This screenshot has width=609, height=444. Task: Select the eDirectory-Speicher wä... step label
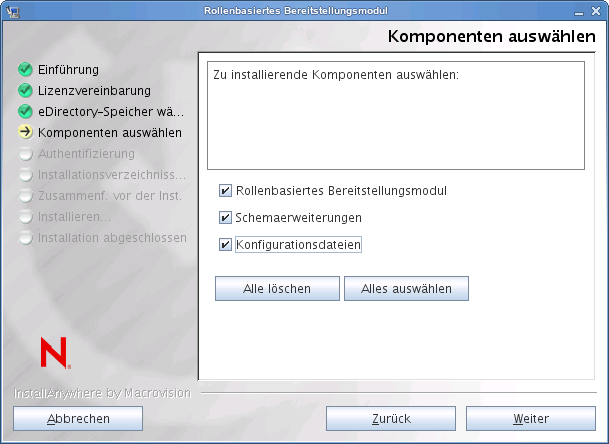click(x=111, y=112)
